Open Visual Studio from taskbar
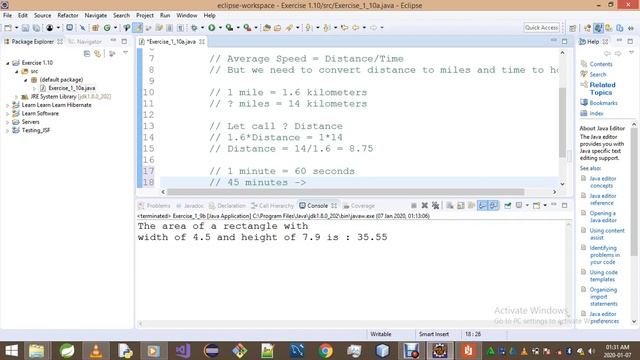640x360 pixels. (x=182, y=351)
